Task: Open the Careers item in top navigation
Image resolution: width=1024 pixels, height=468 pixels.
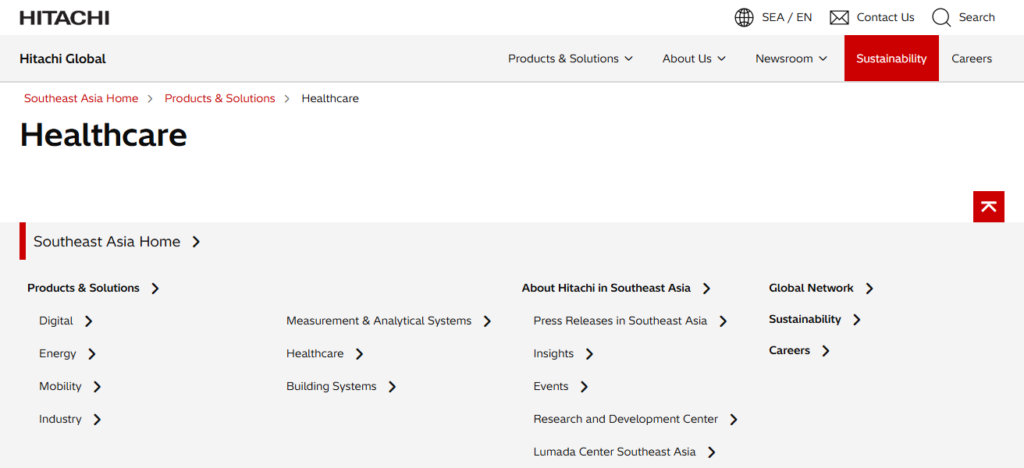Action: click(x=971, y=59)
